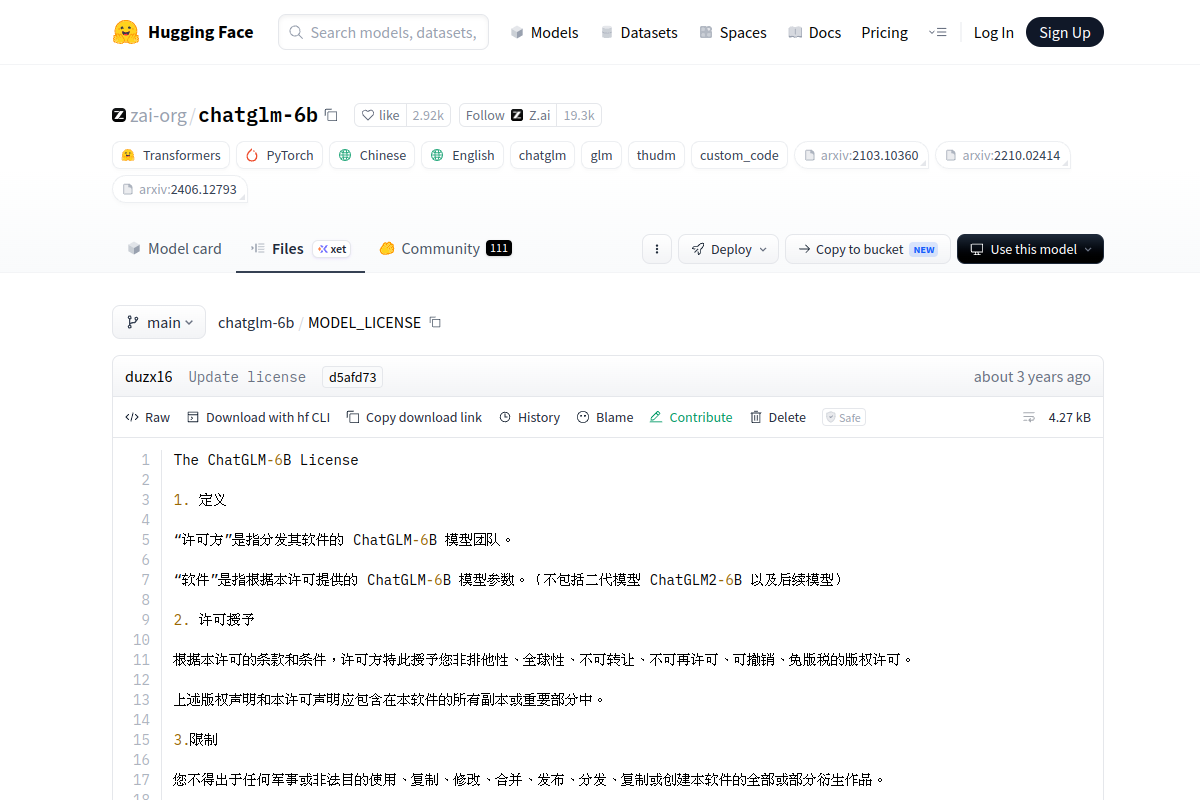This screenshot has width=1200, height=800.
Task: Open the 19.3k followers count
Action: pyautogui.click(x=579, y=115)
